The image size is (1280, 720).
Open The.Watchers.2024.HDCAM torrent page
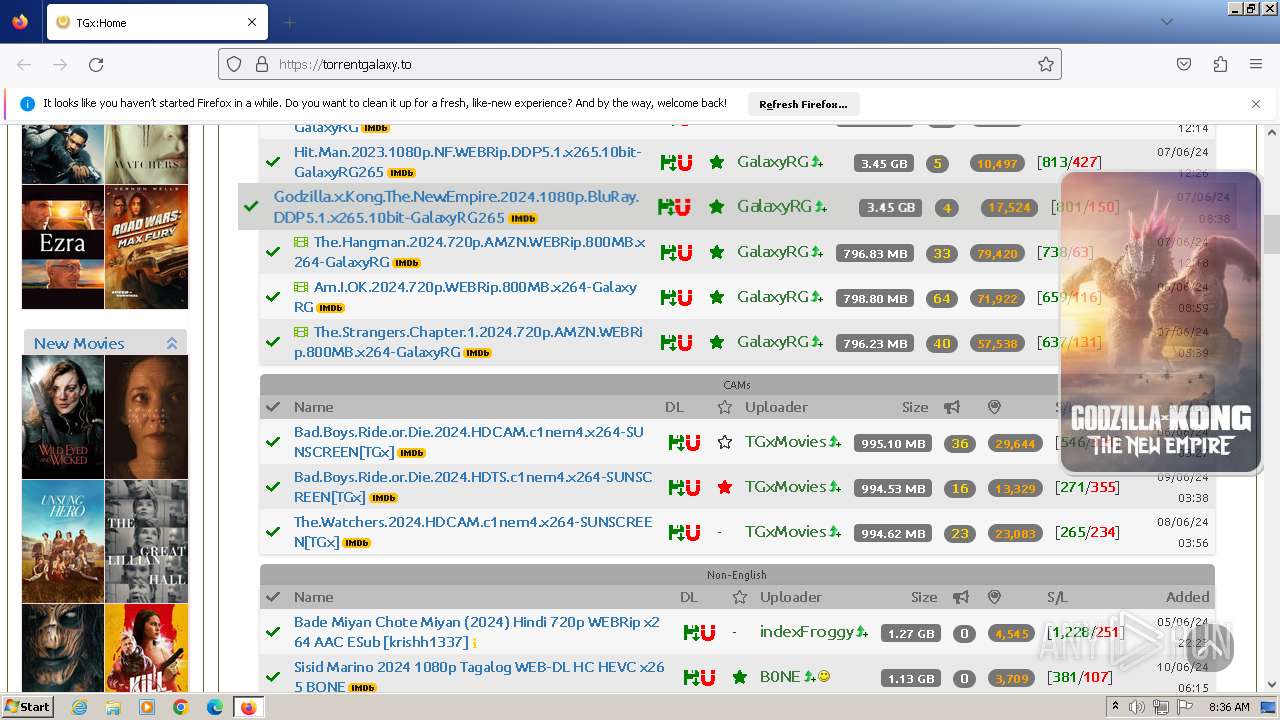click(x=473, y=532)
